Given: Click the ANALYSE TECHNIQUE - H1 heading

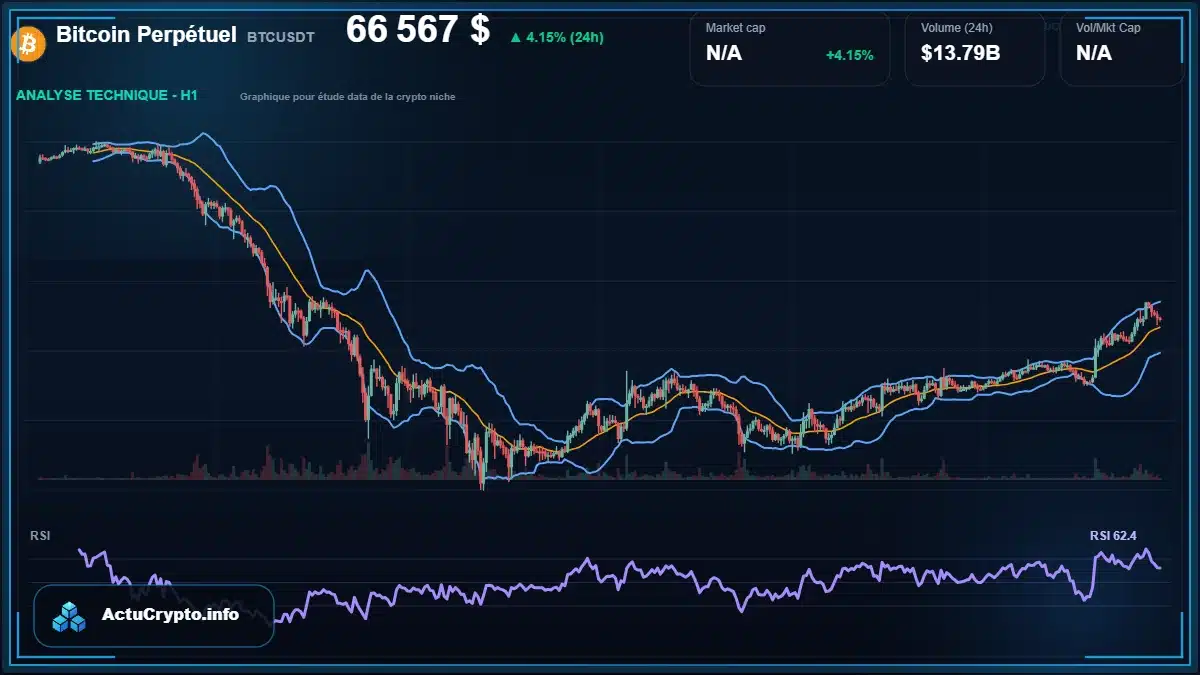Looking at the screenshot, I should pos(107,96).
